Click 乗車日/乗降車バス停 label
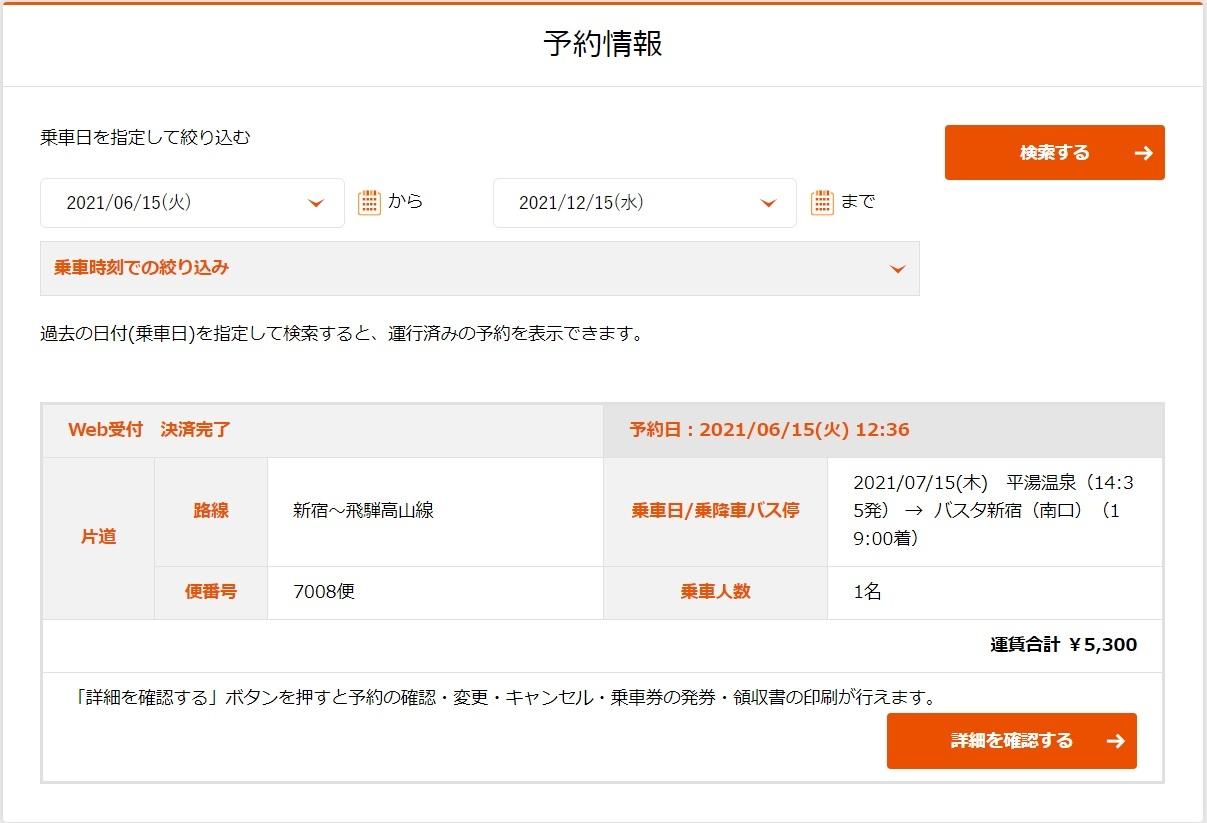The width and height of the screenshot is (1207, 823). click(x=715, y=511)
